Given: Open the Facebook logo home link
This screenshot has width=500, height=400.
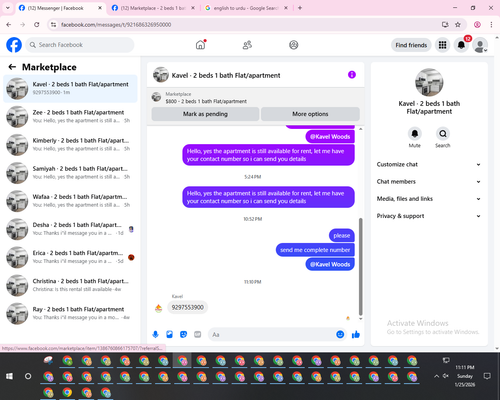Looking at the screenshot, I should 14,45.
